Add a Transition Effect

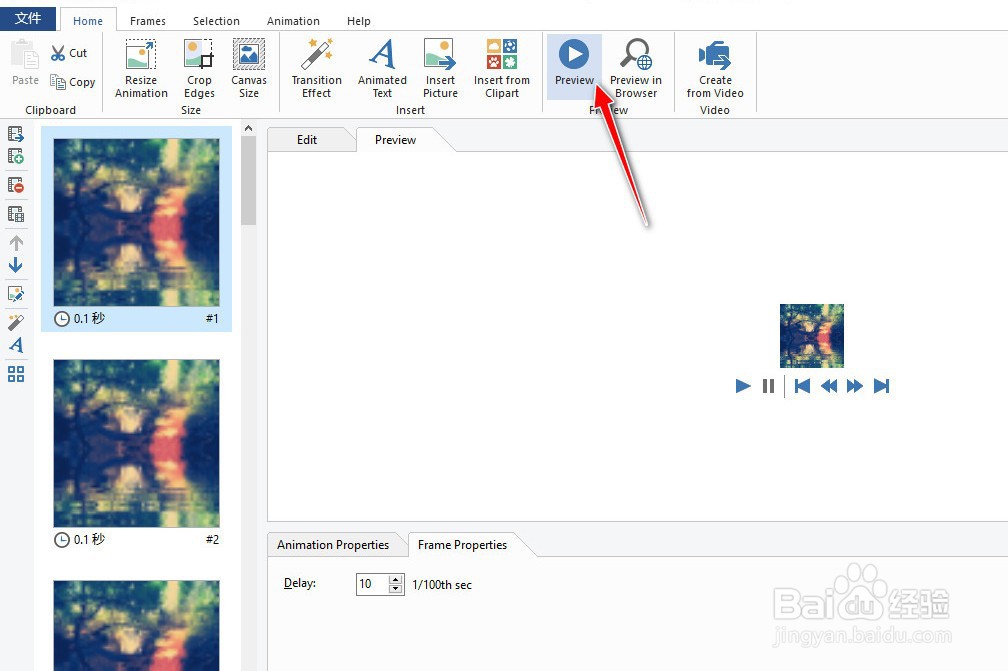tap(316, 68)
